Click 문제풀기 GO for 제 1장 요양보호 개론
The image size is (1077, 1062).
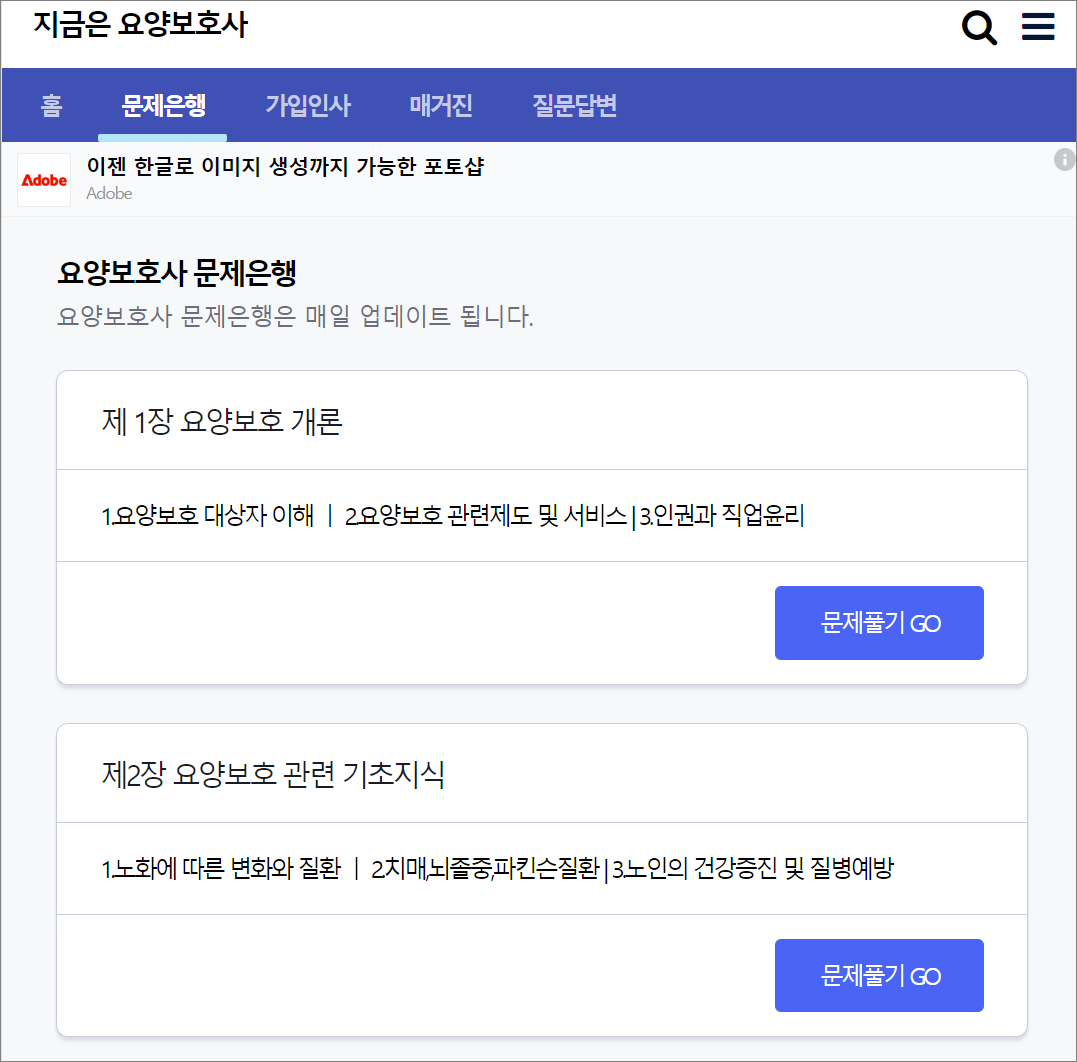(x=879, y=622)
